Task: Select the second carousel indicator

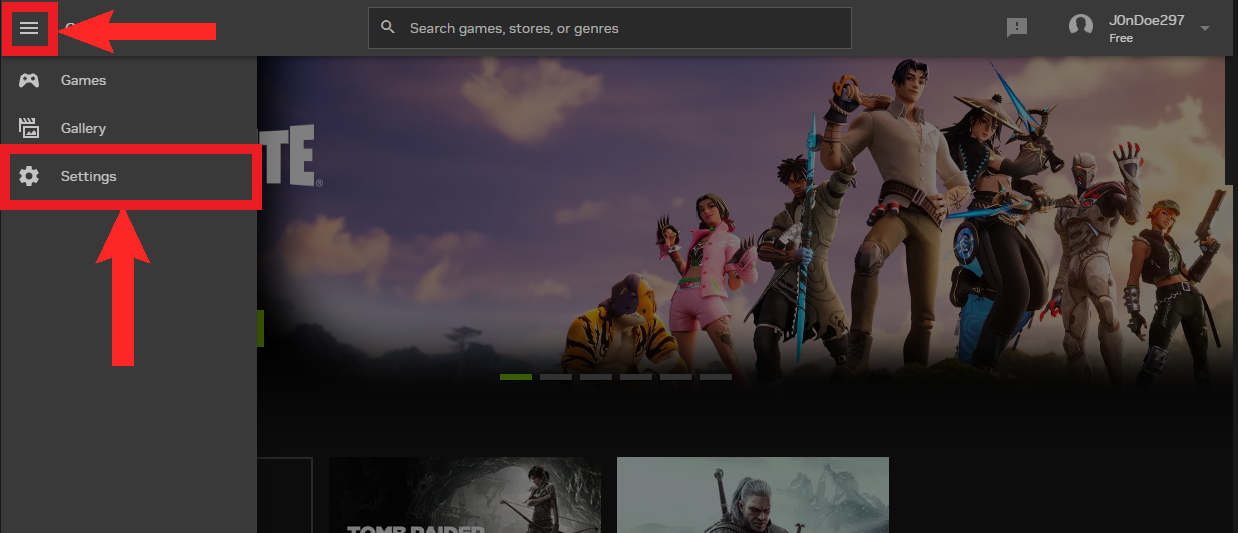Action: (556, 377)
